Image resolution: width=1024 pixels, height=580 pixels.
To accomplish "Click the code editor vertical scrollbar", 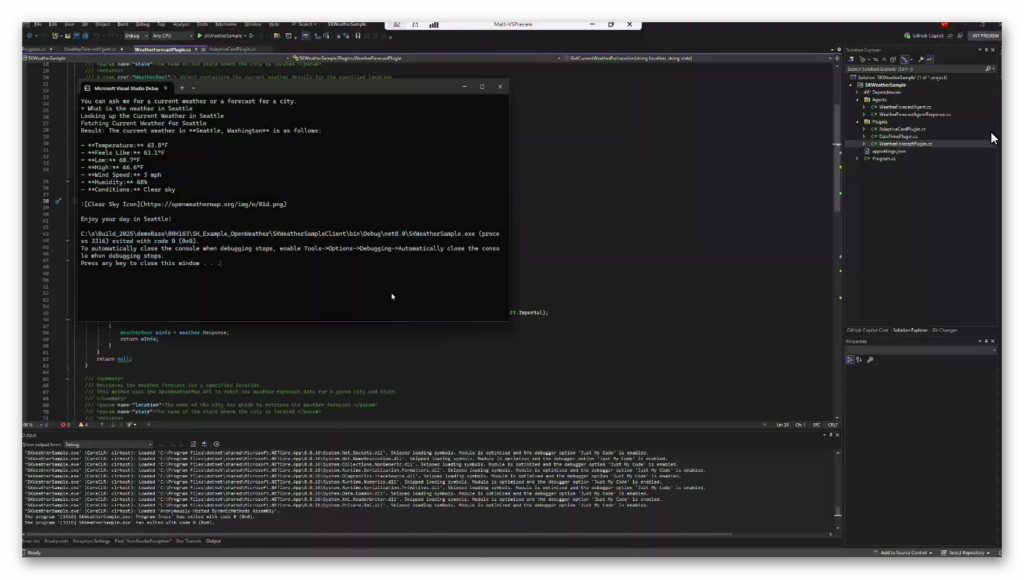I will 837,242.
